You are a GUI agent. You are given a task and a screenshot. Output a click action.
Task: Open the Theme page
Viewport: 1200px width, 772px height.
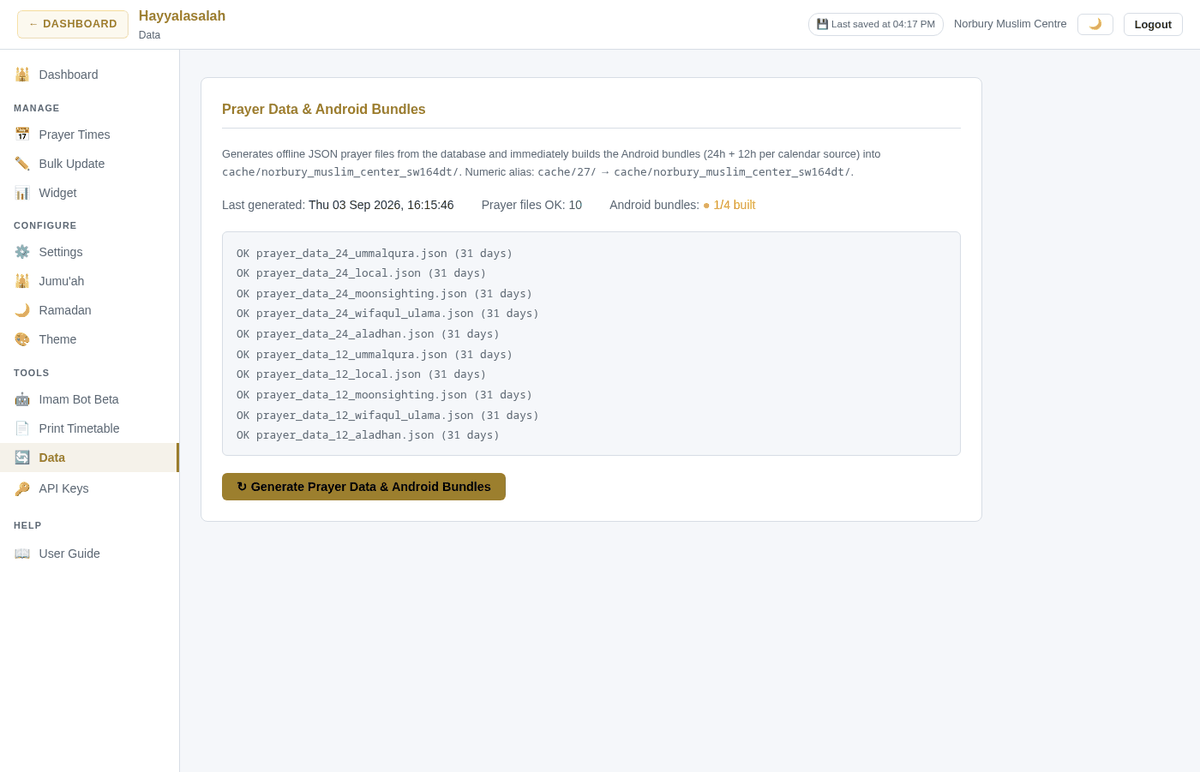pyautogui.click(x=90, y=339)
